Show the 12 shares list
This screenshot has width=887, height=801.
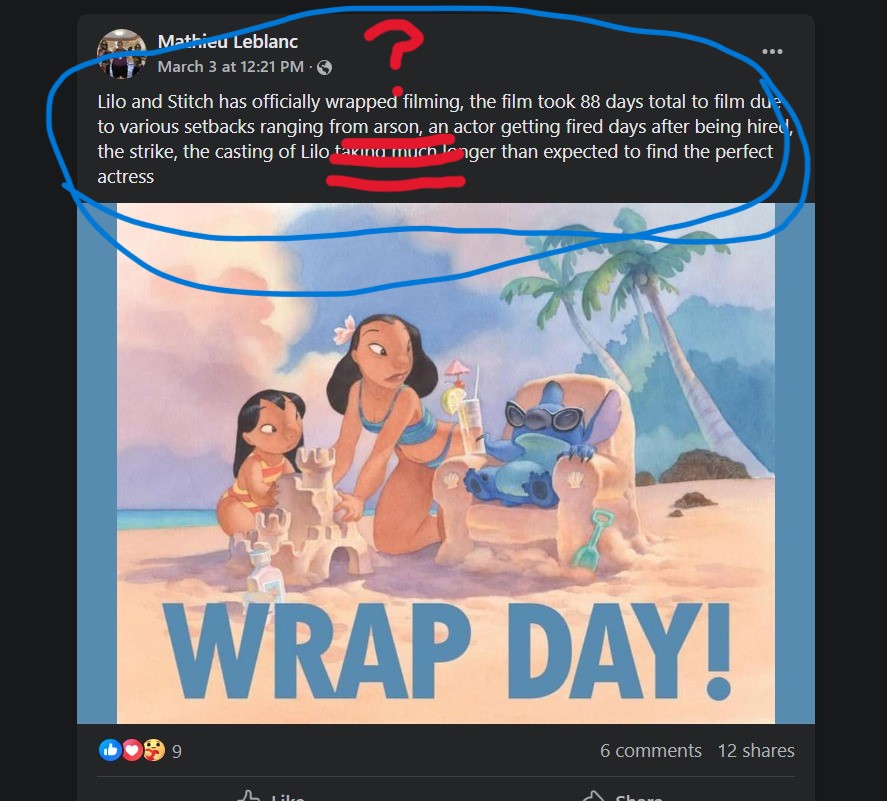(x=756, y=750)
